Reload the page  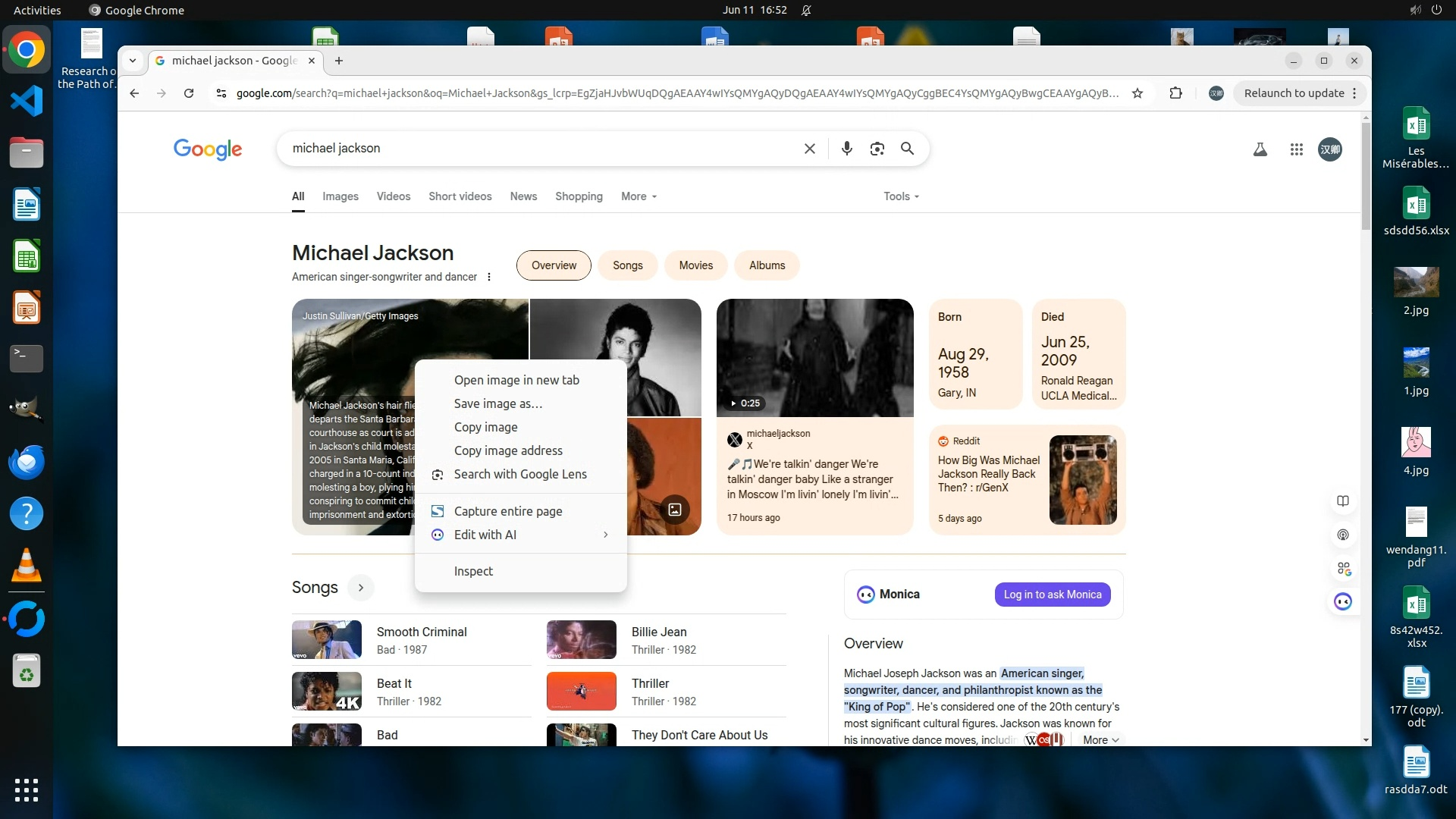(x=189, y=93)
